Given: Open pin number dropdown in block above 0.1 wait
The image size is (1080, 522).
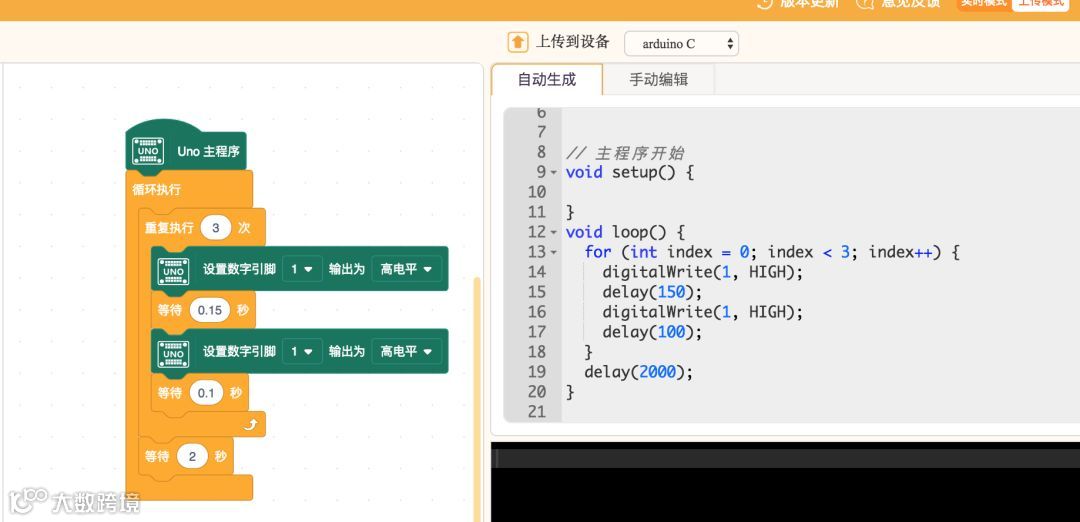Looking at the screenshot, I should pos(302,352).
